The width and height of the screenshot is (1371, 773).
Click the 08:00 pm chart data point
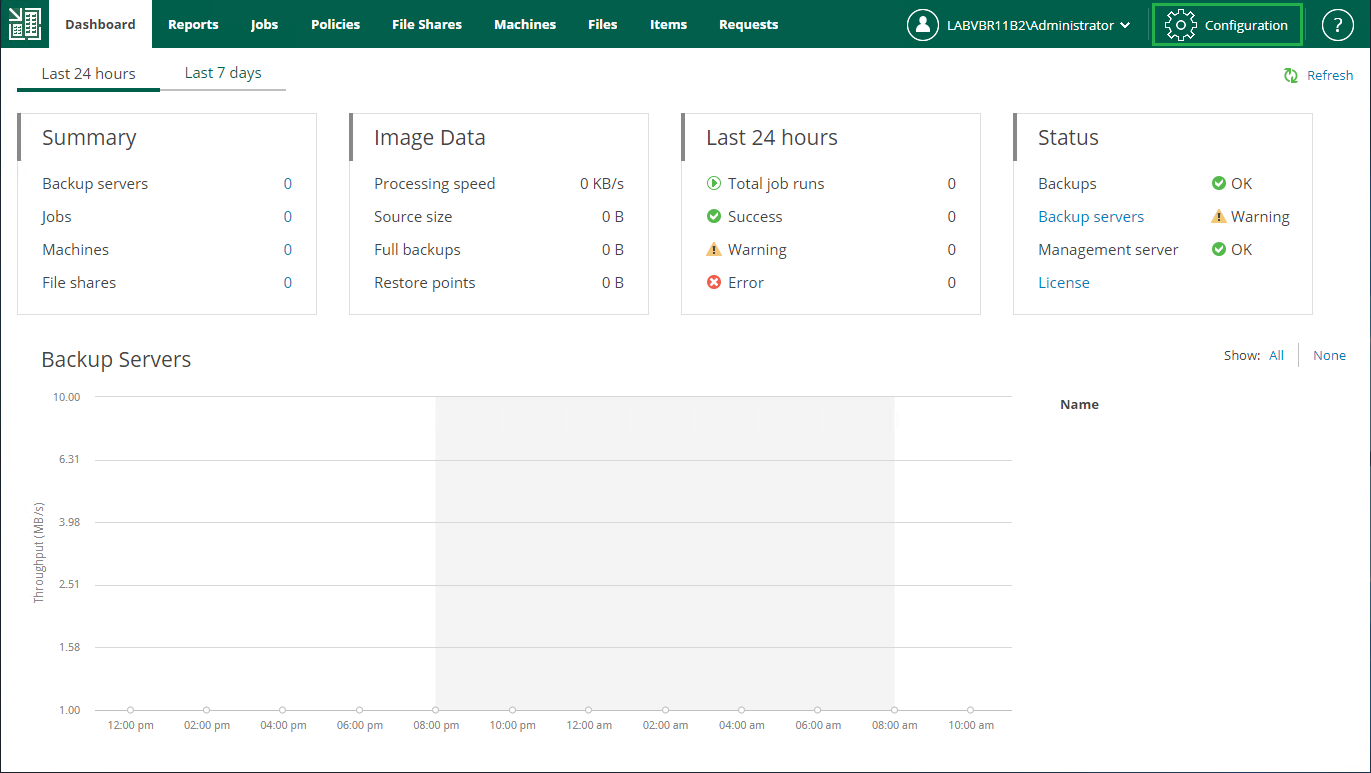coord(435,710)
